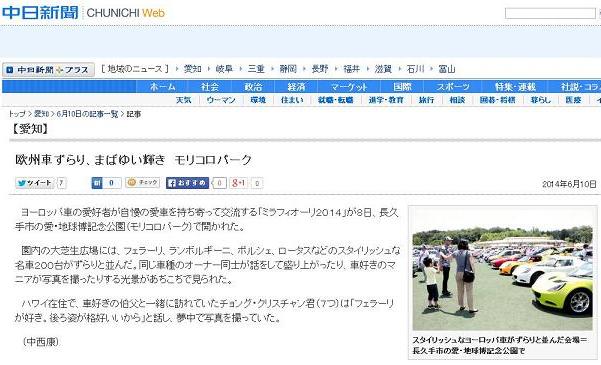Click the Twitter ツイート button

click(34, 183)
